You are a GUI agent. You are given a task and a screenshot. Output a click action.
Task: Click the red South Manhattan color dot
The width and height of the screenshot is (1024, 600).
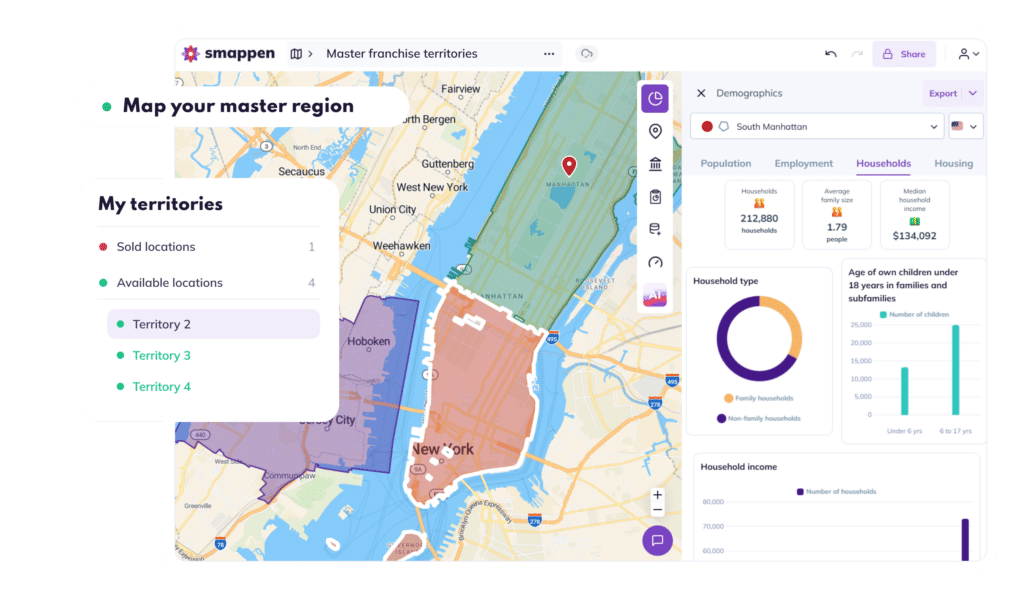[x=707, y=127]
